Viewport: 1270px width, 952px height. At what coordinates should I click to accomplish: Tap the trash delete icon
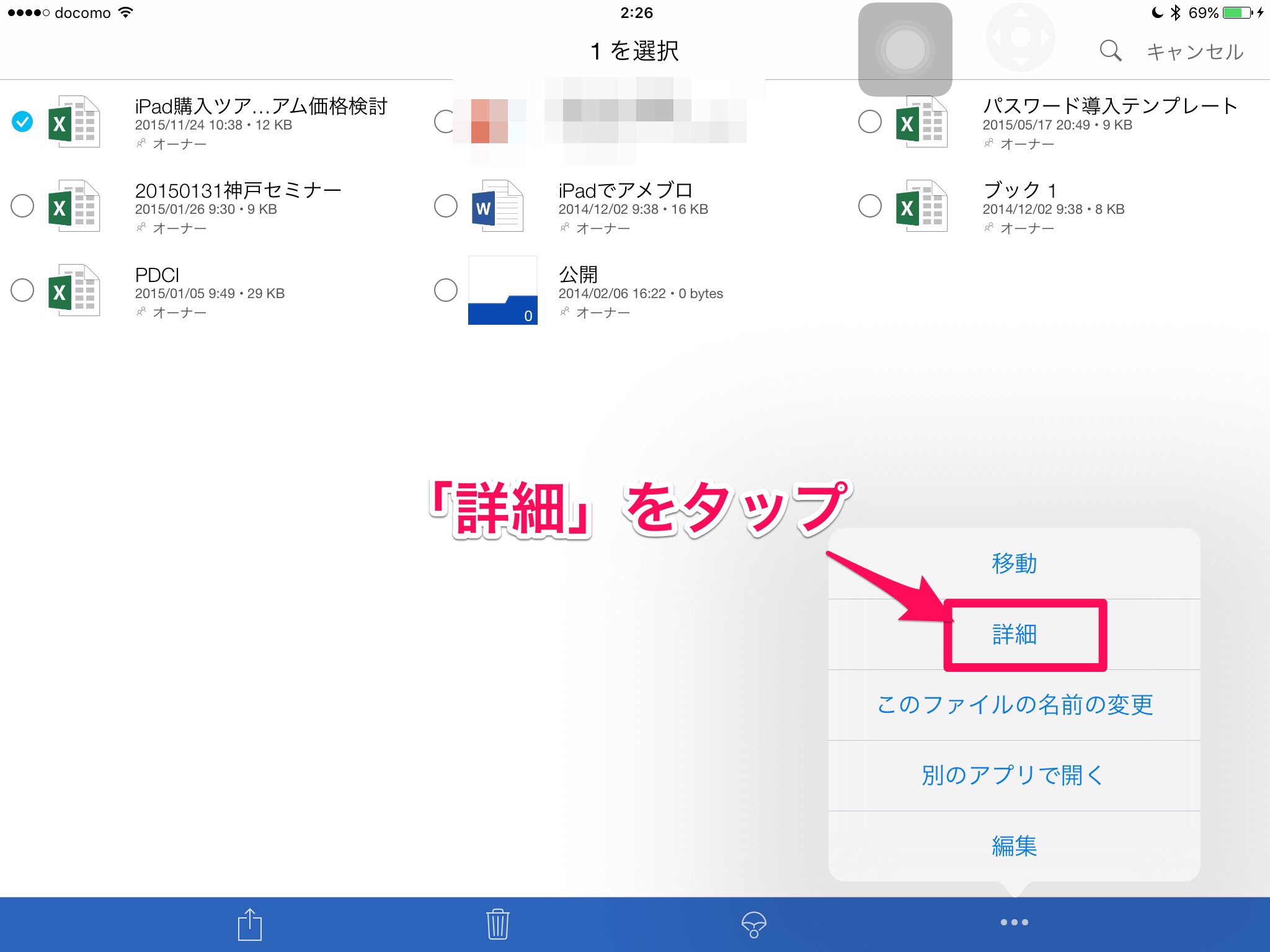coord(497,924)
